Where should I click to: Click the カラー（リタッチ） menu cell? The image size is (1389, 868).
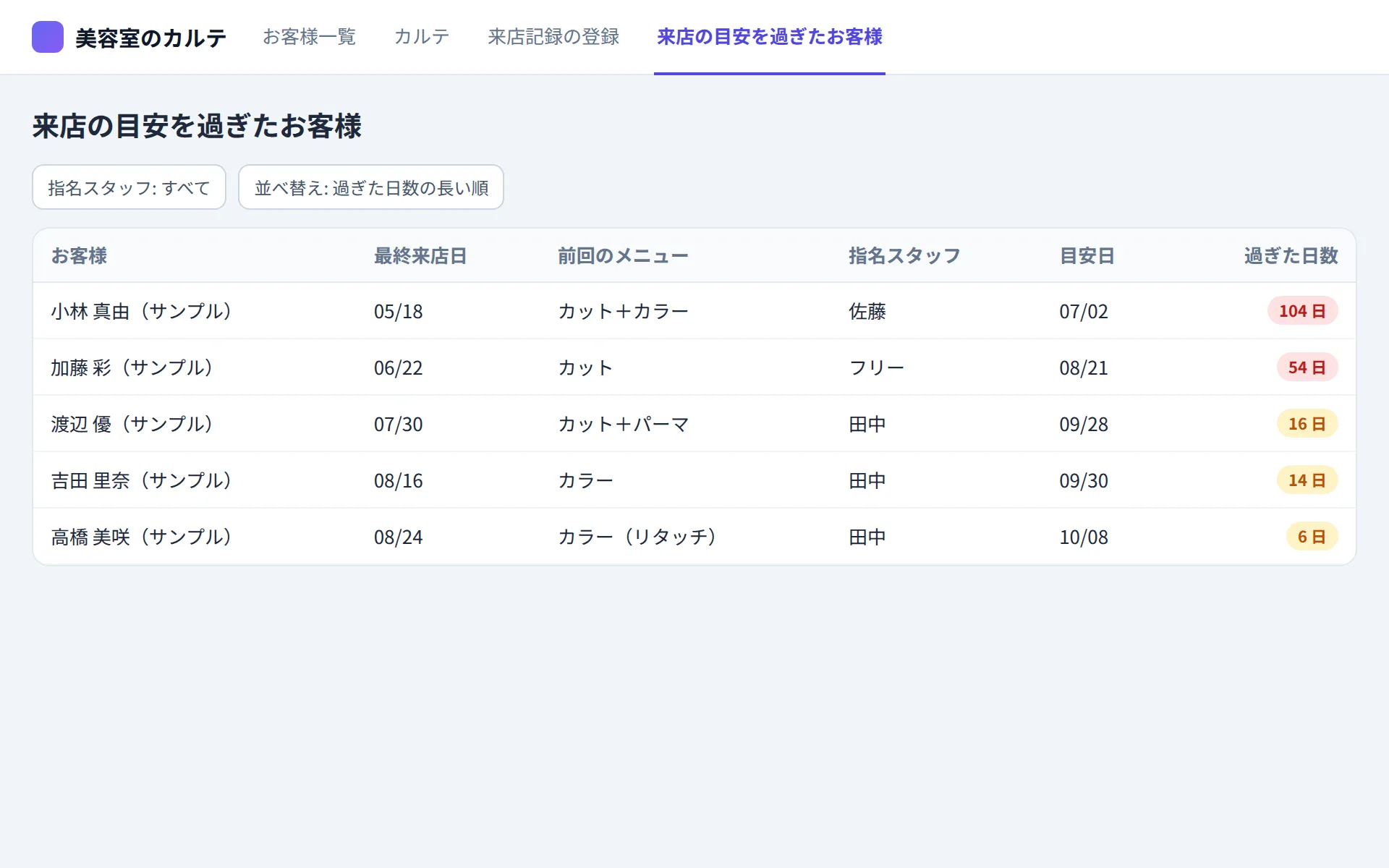pos(637,537)
